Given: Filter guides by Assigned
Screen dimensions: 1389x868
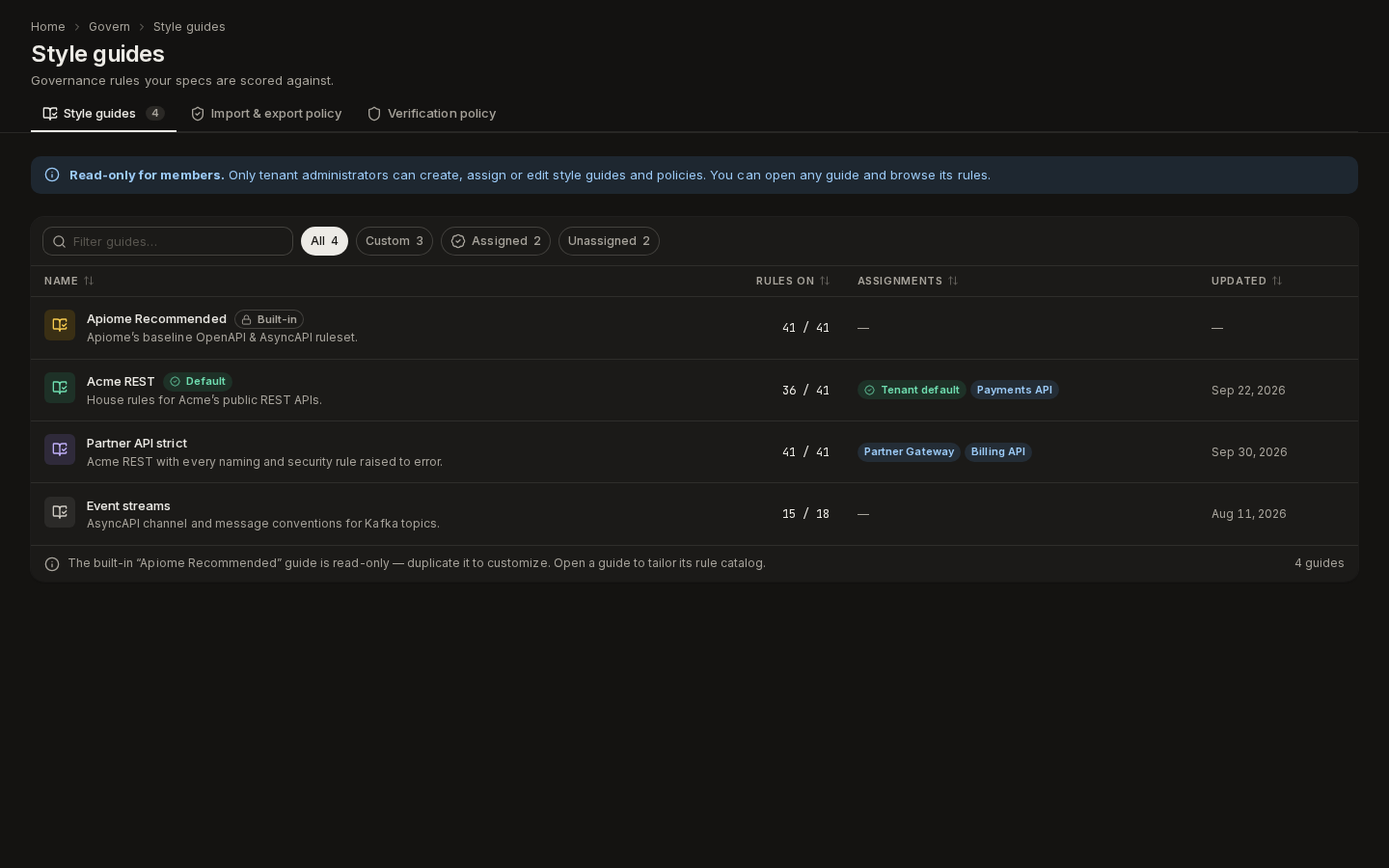Looking at the screenshot, I should [496, 241].
